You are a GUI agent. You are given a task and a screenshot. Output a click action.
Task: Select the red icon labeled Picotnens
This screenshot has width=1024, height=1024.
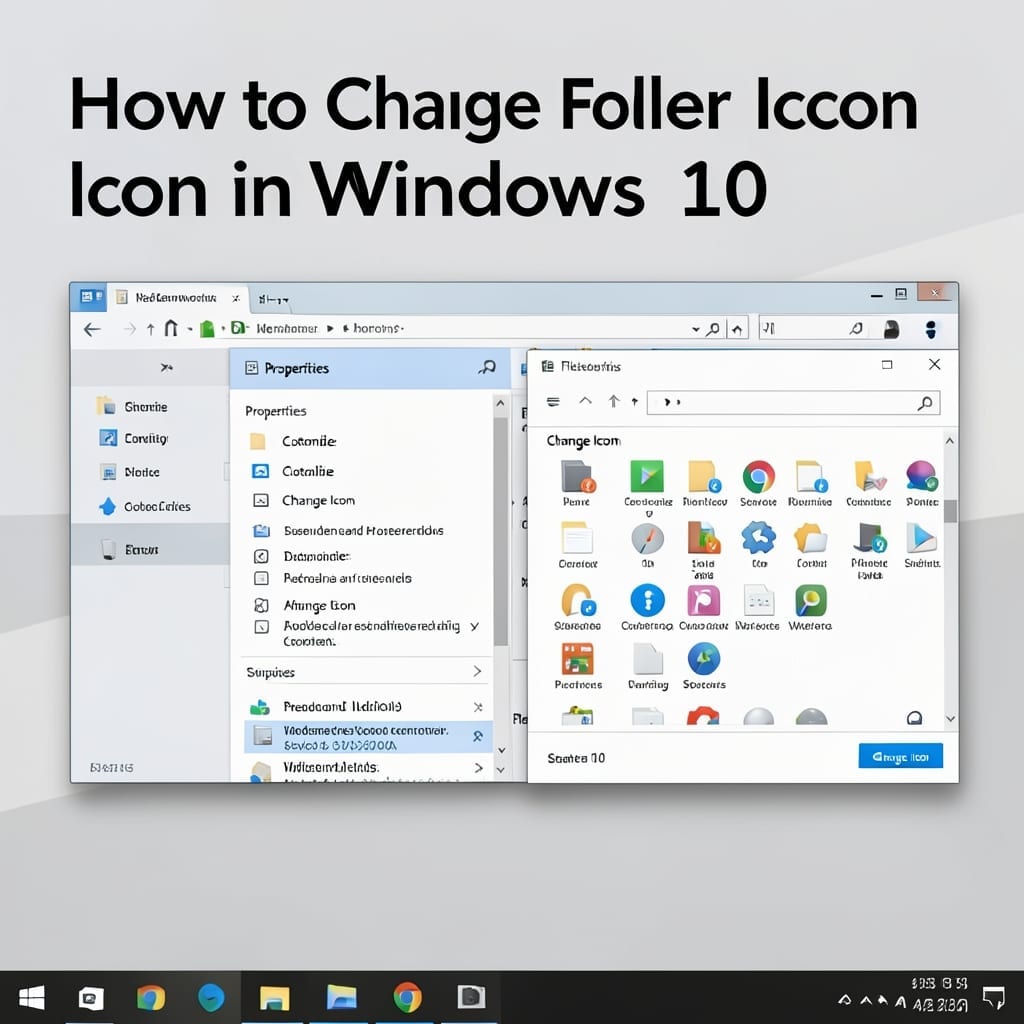[x=577, y=659]
